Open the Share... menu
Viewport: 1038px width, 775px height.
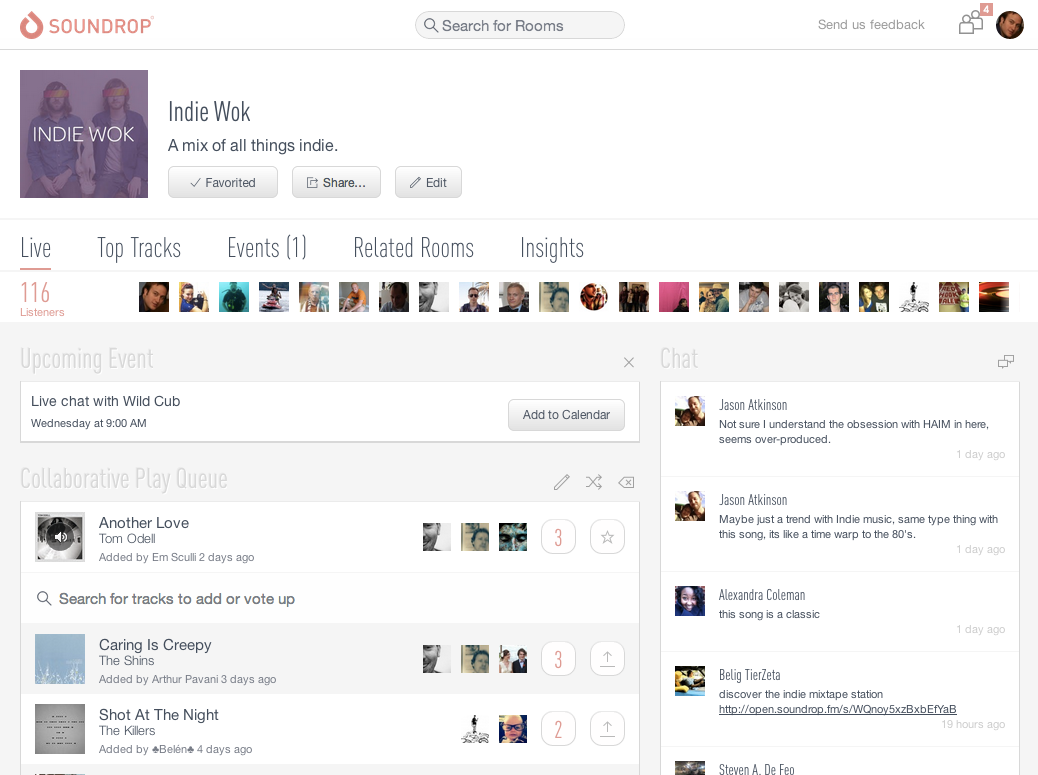(336, 183)
